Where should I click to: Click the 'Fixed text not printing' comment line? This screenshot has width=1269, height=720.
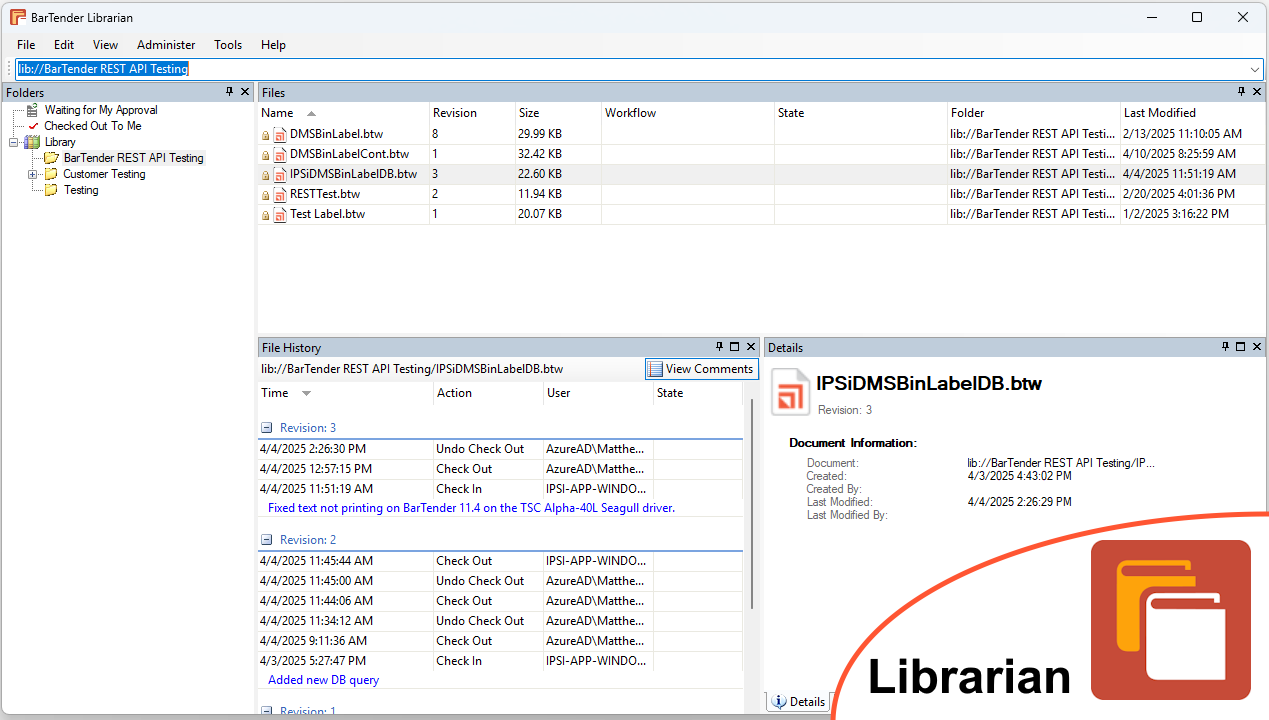[471, 508]
